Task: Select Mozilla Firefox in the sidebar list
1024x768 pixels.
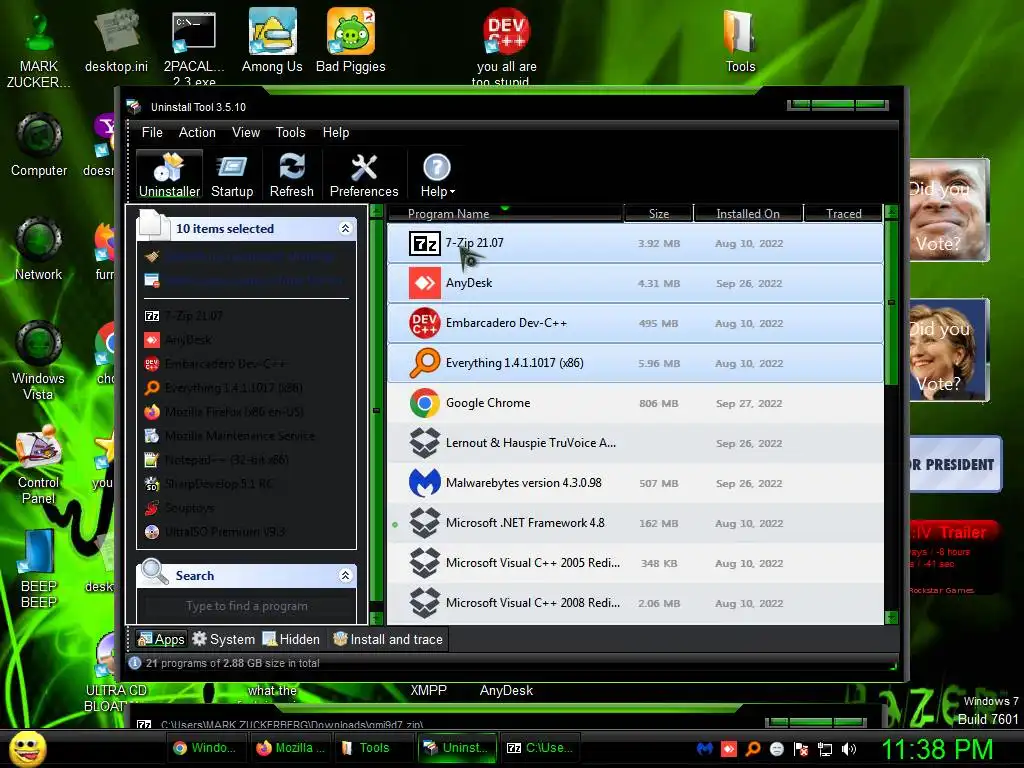Action: click(224, 411)
